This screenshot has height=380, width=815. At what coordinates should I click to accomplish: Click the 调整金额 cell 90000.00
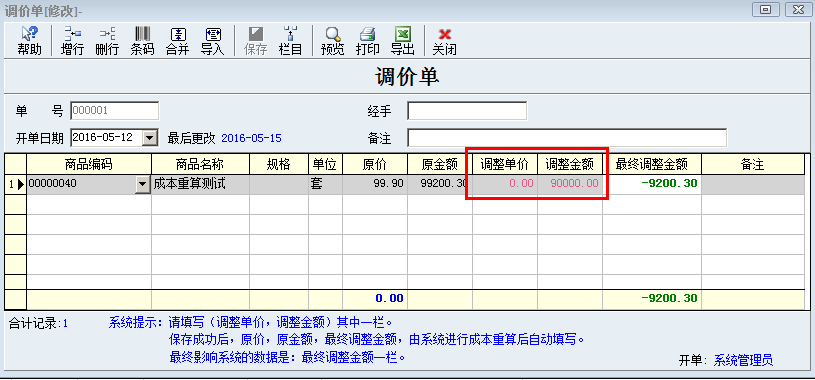[570, 184]
